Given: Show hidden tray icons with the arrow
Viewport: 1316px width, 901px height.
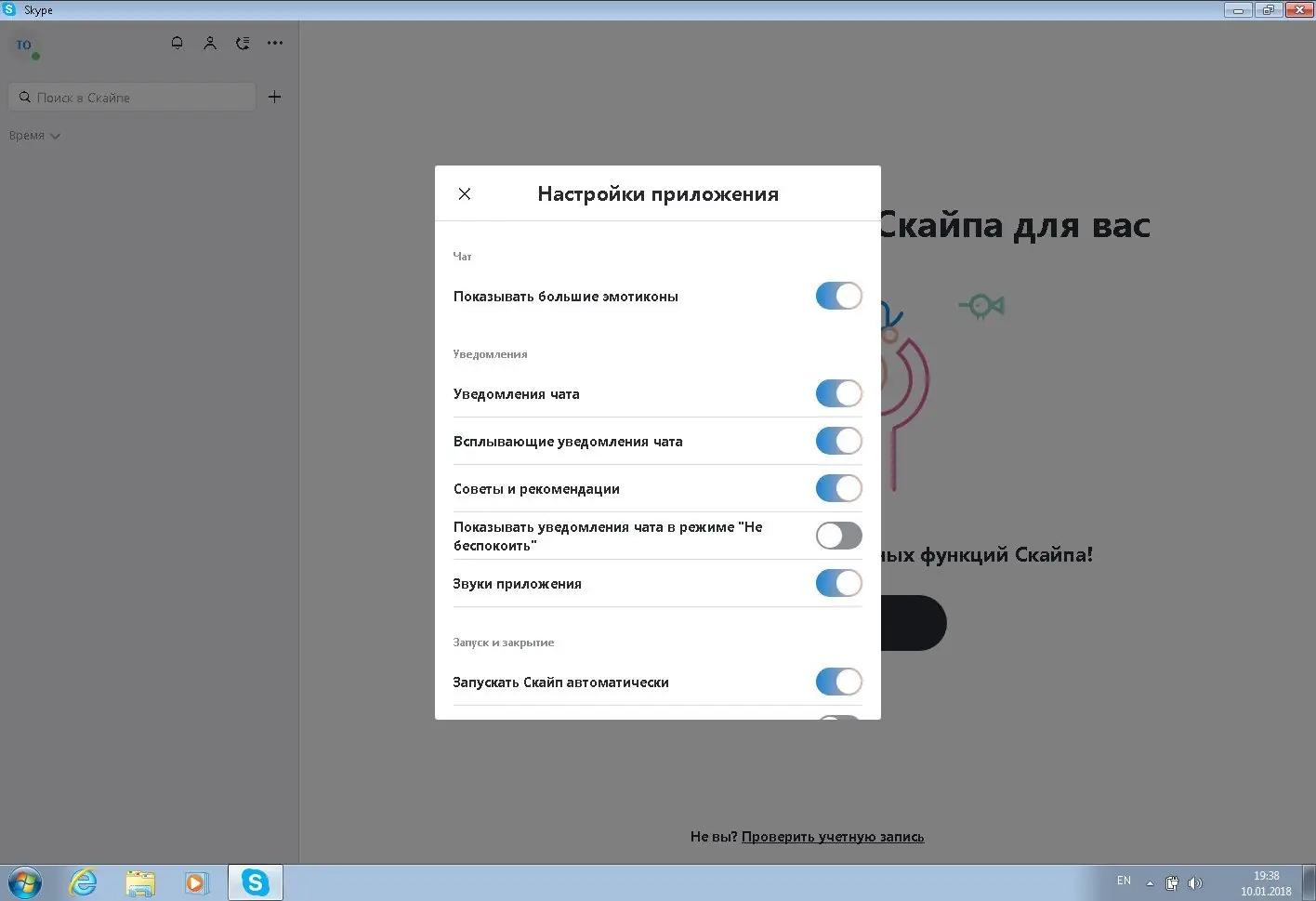Looking at the screenshot, I should coord(1149,881).
